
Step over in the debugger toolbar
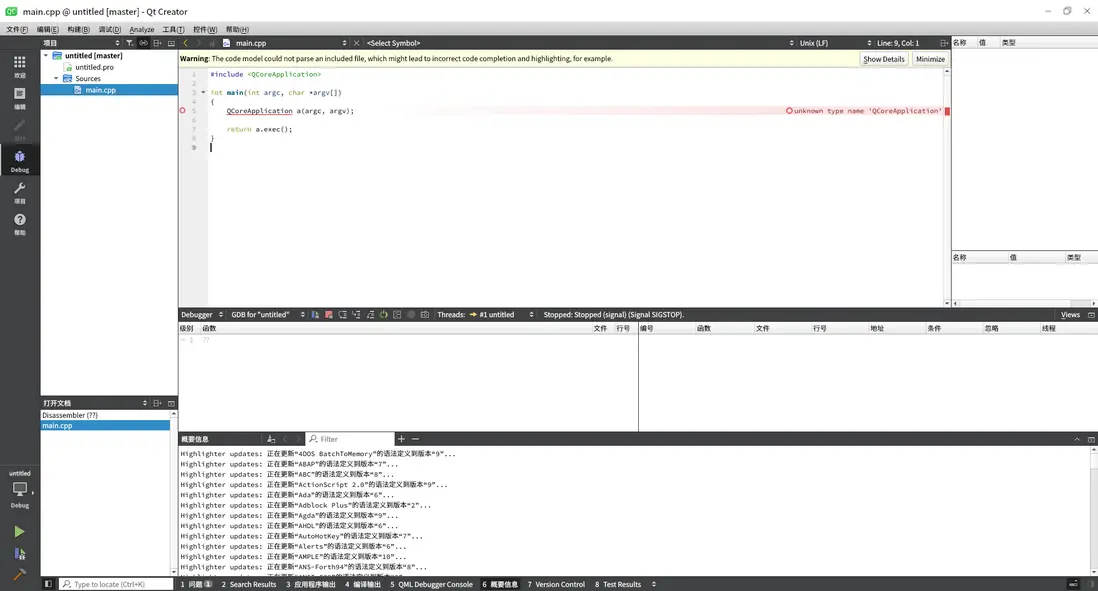tap(342, 314)
